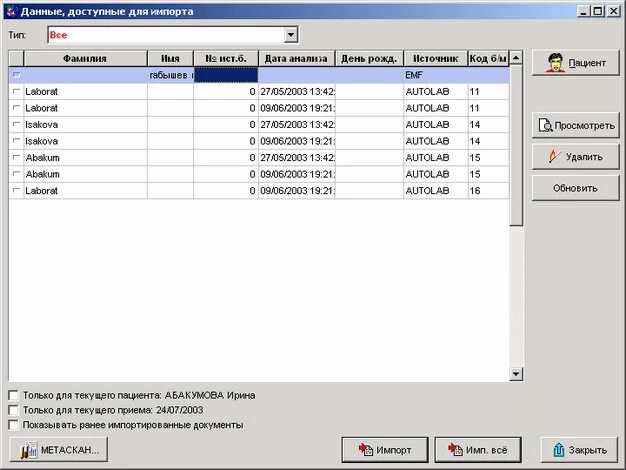Viewport: 626px width, 470px height.
Task: Click the vertical scrollbar thumb of the table
Action: click(x=516, y=146)
